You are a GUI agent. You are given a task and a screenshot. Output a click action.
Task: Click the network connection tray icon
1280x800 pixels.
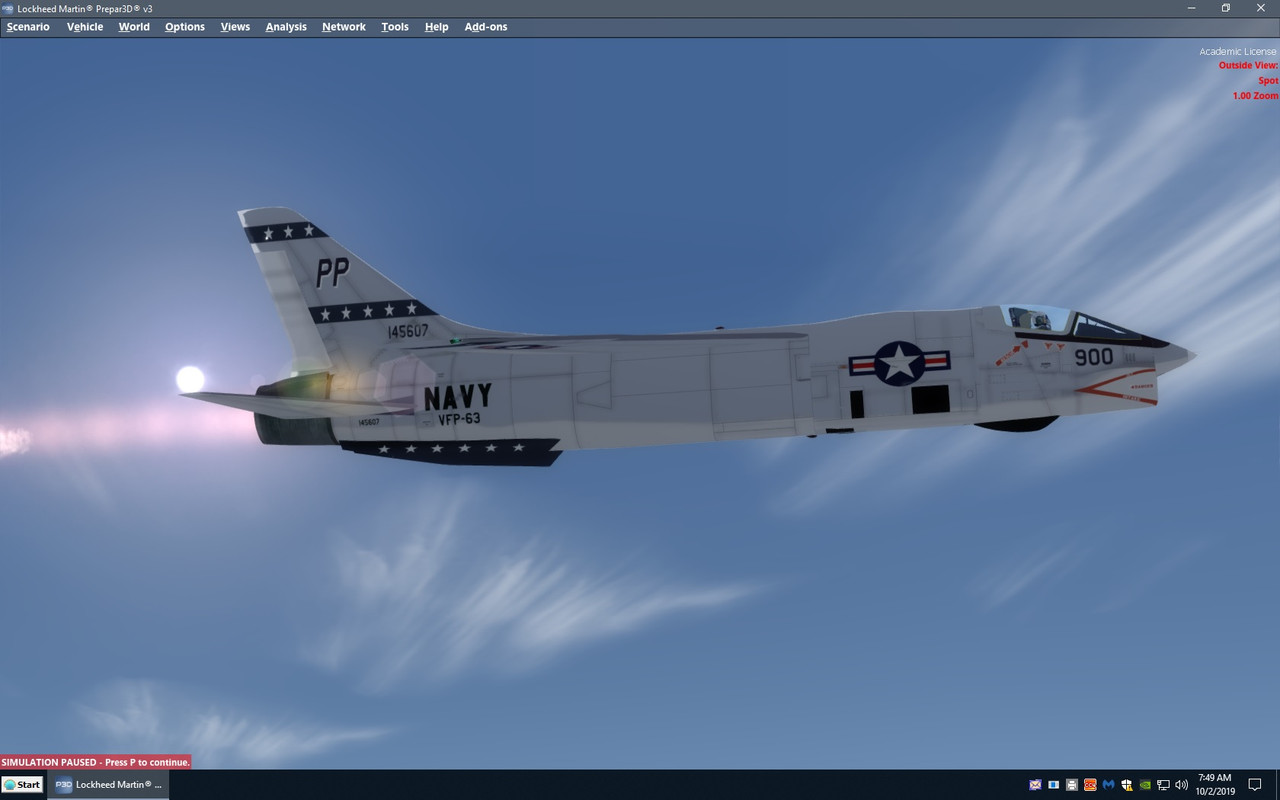coord(1164,785)
